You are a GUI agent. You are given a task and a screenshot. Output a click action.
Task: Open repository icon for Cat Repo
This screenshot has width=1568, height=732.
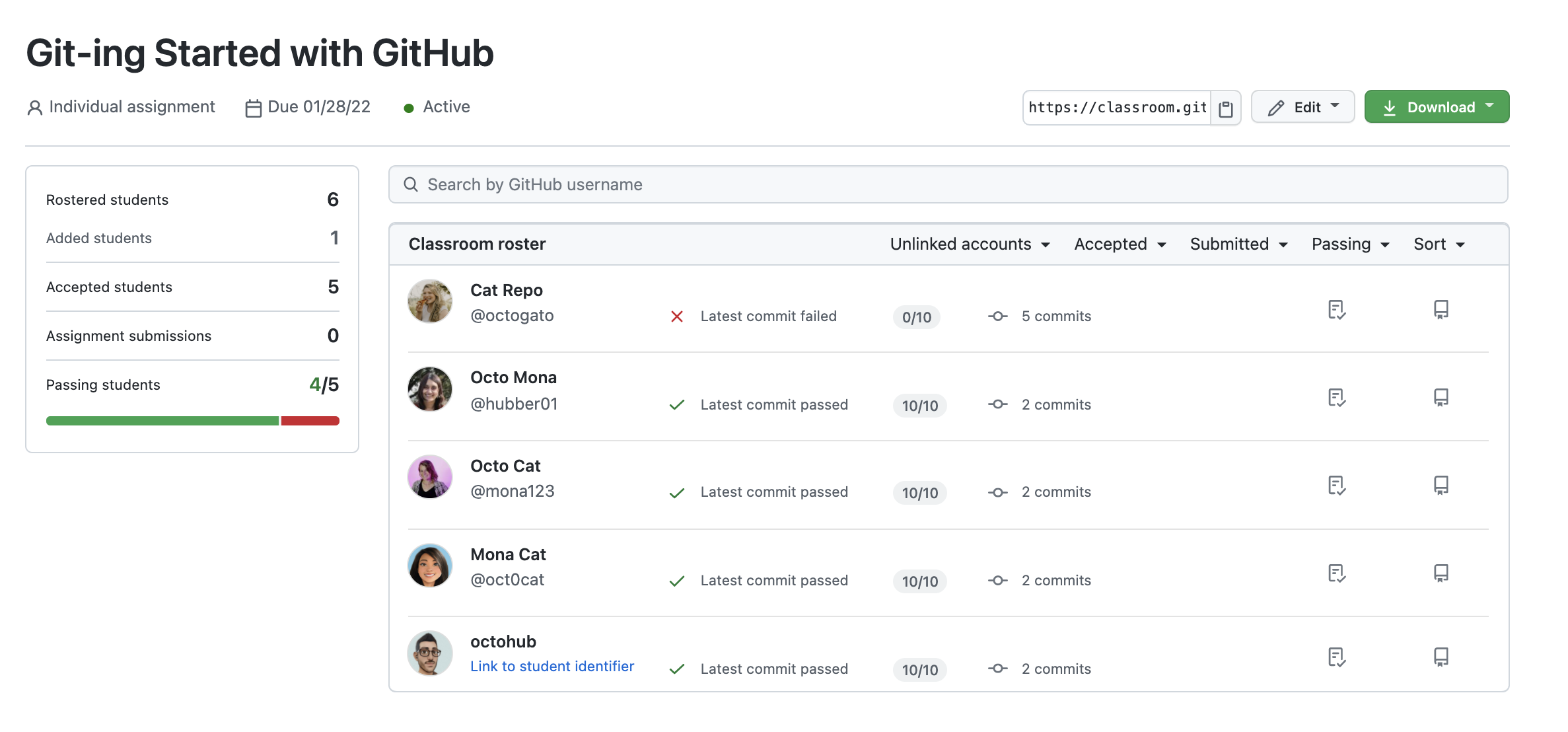[1441, 310]
